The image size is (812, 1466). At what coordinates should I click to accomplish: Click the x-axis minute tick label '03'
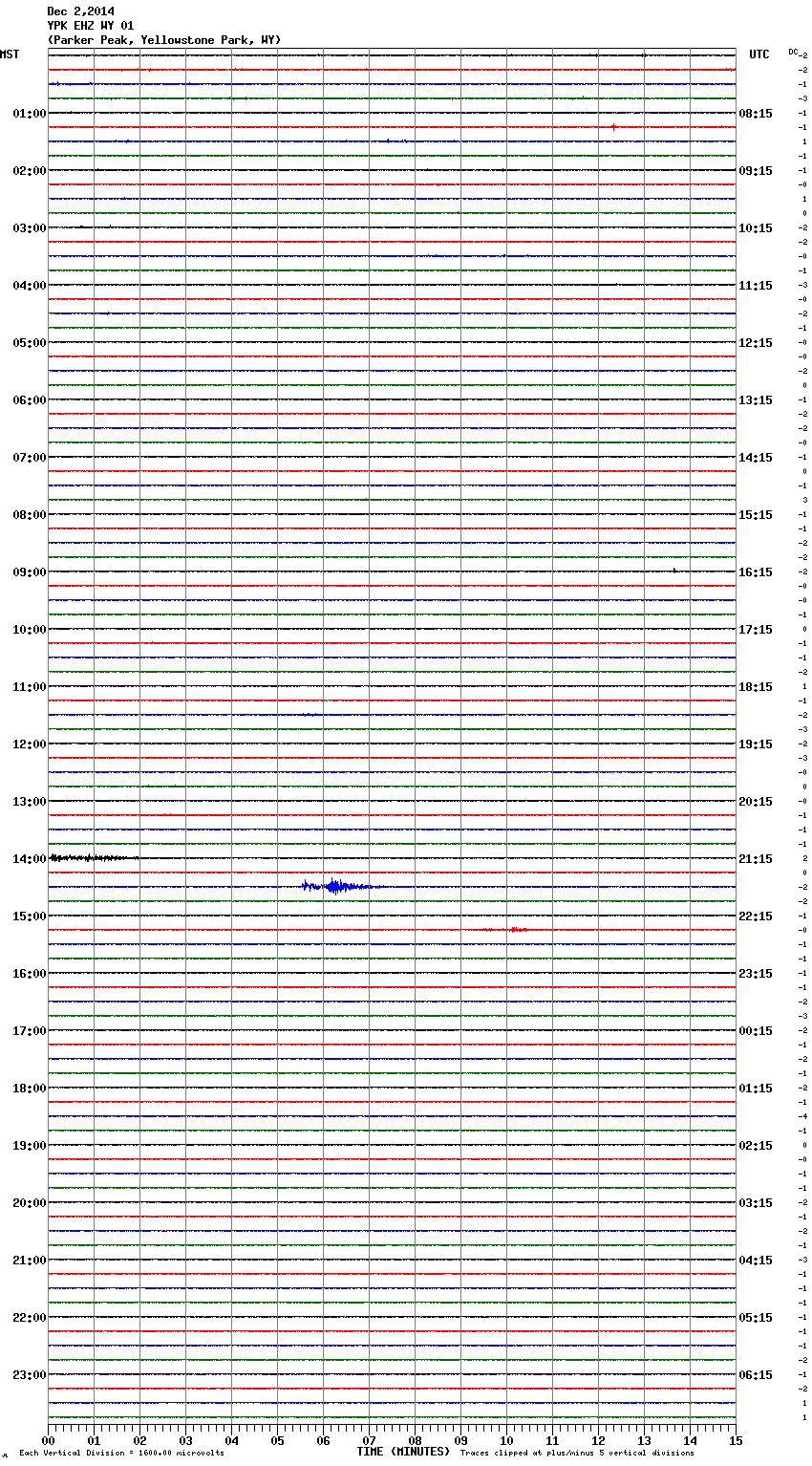pyautogui.click(x=185, y=1440)
